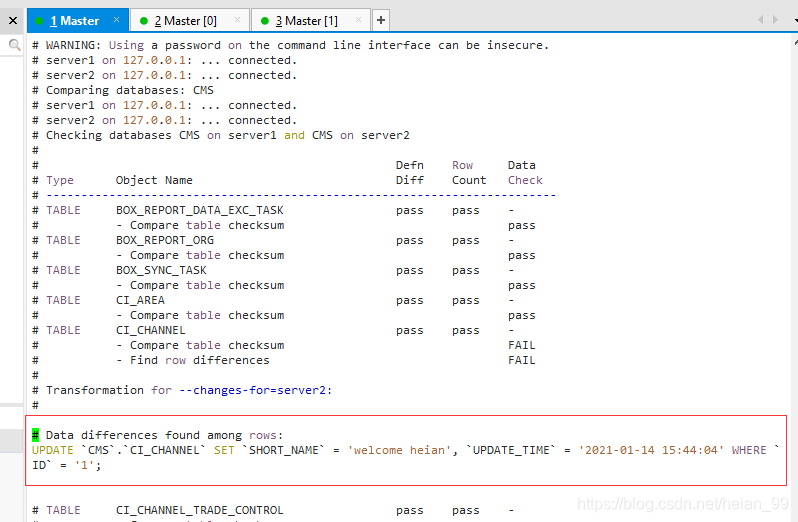Screen dimensions: 798x522
Task: Switch to the 1 Master tab
Action: (75, 20)
